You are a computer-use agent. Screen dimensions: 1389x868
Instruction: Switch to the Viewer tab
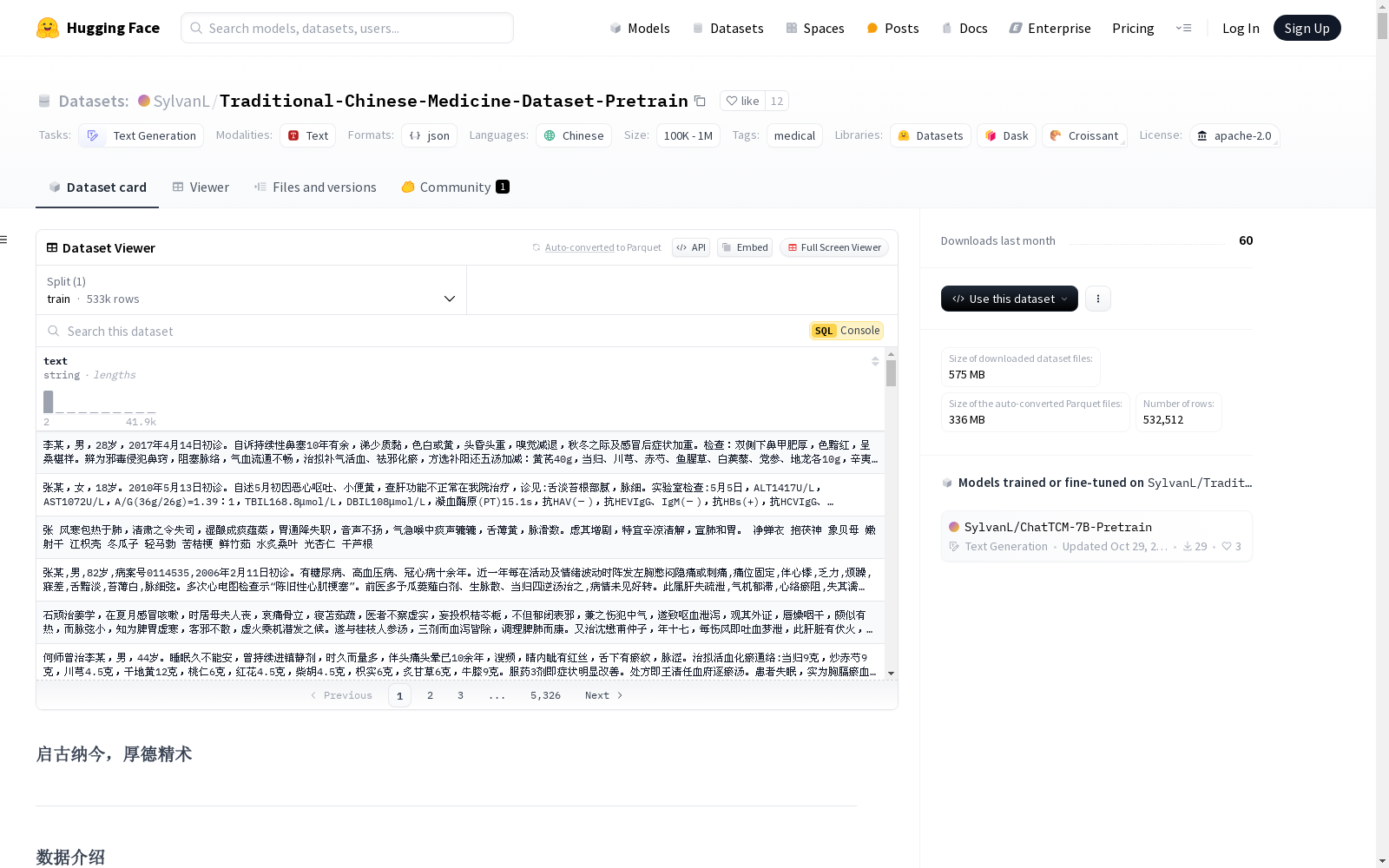pyautogui.click(x=201, y=187)
